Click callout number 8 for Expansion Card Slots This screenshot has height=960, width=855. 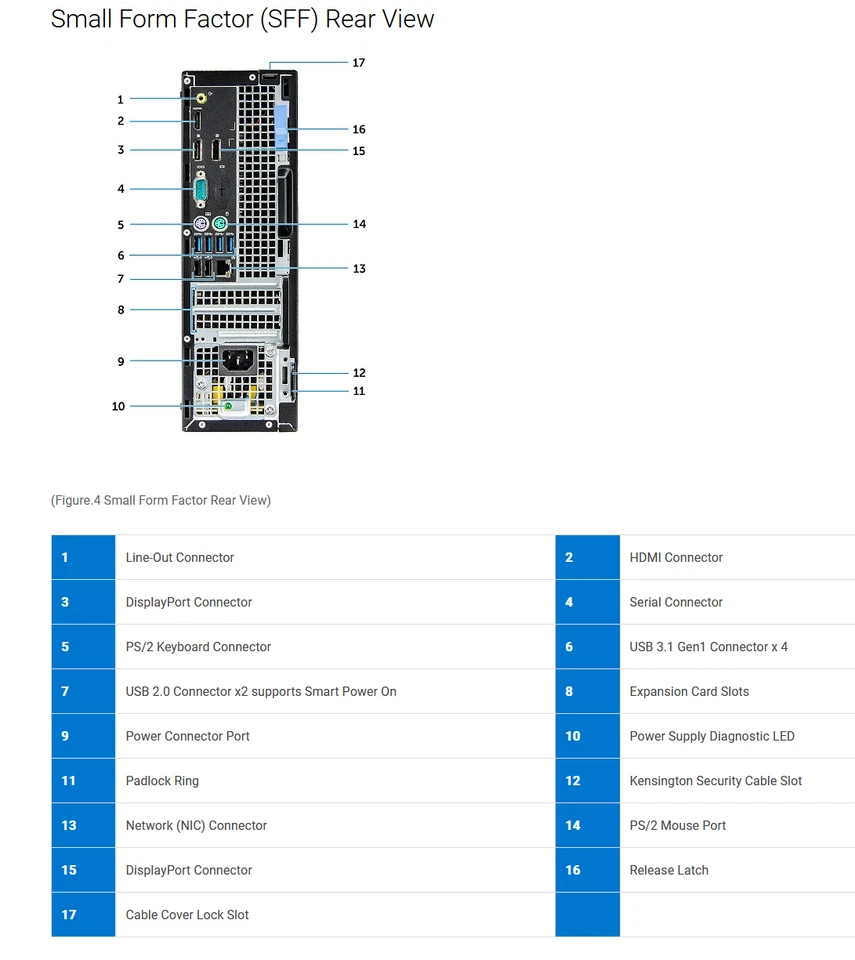(x=120, y=309)
